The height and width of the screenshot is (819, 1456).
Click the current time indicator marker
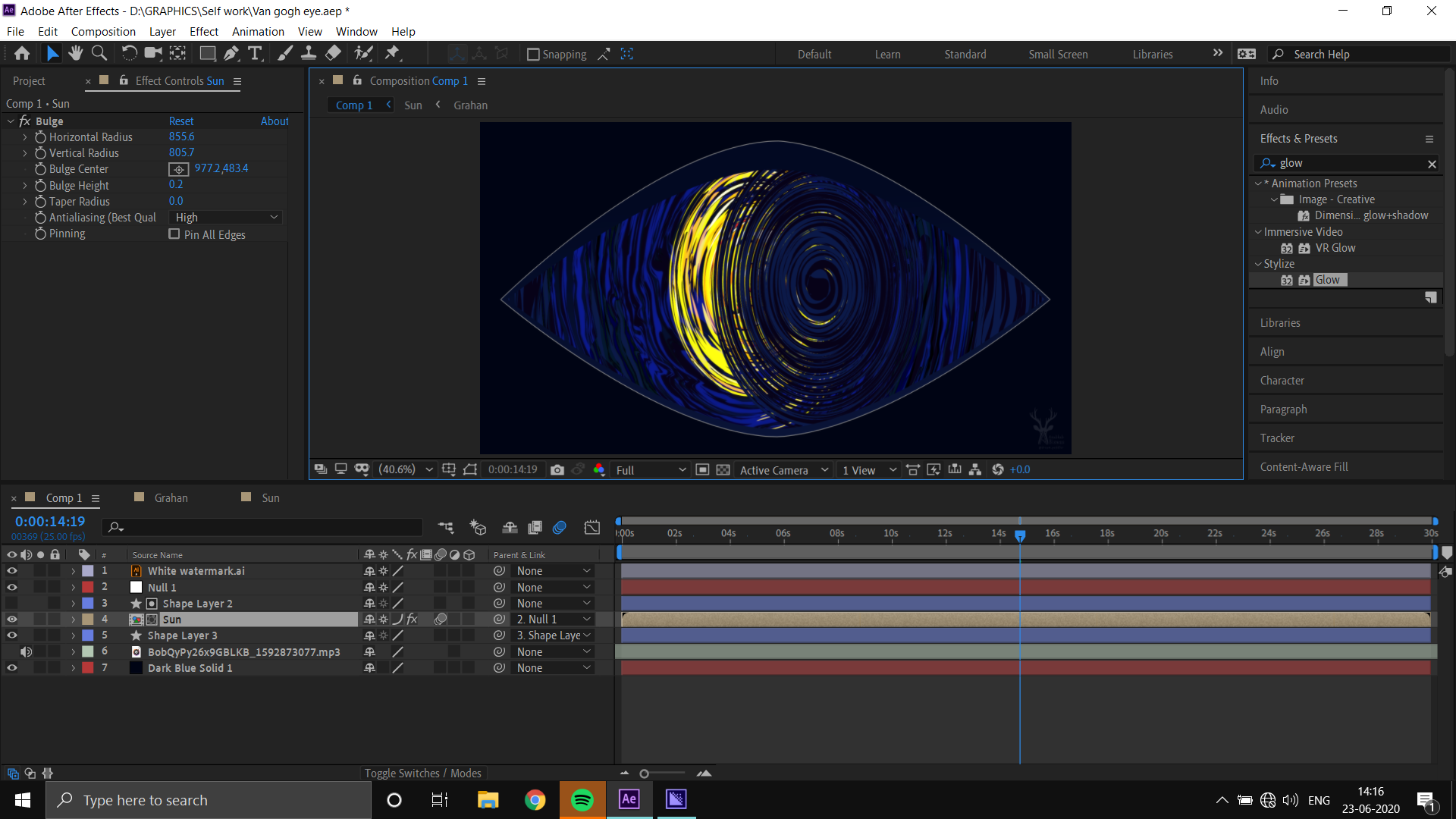click(x=1020, y=535)
